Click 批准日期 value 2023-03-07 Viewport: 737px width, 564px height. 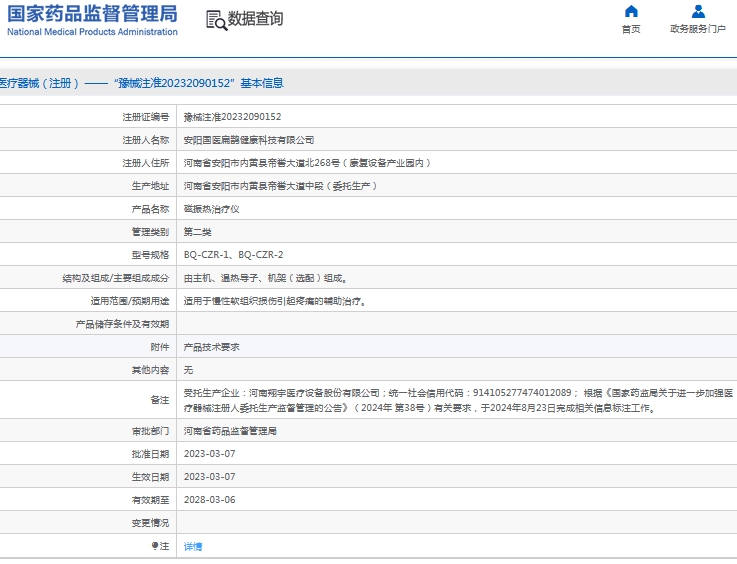(209, 454)
